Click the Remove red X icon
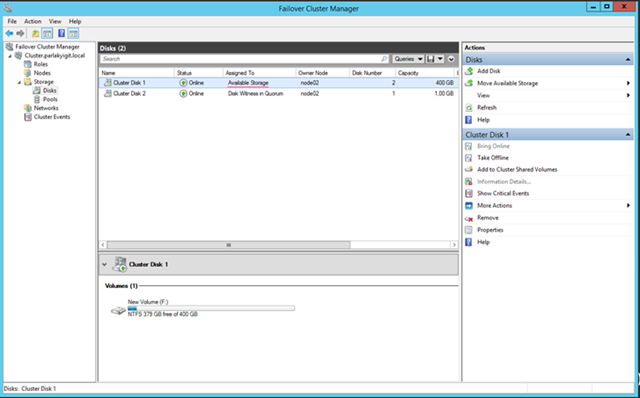 (469, 218)
